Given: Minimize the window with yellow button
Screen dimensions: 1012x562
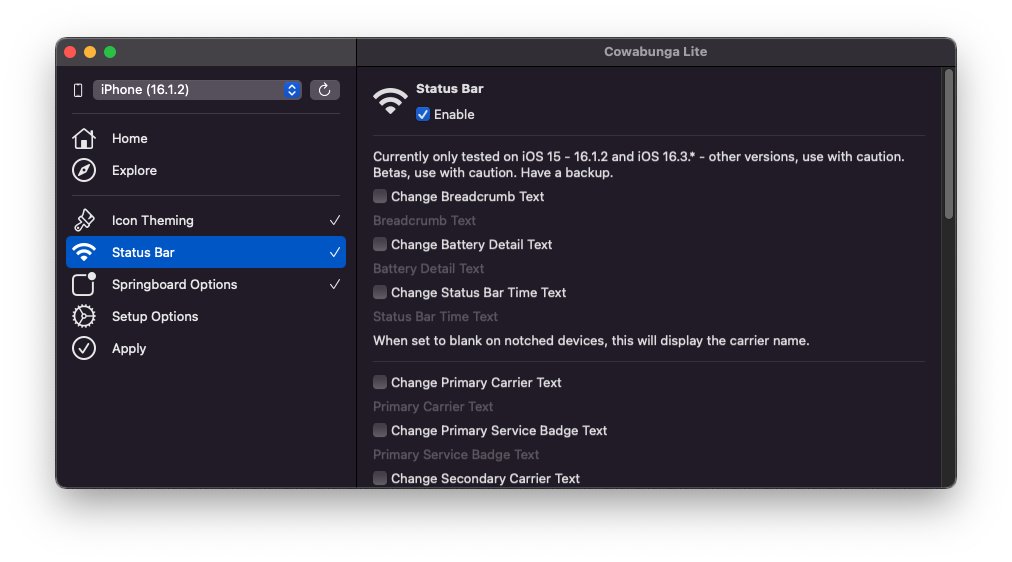Looking at the screenshot, I should pos(90,52).
